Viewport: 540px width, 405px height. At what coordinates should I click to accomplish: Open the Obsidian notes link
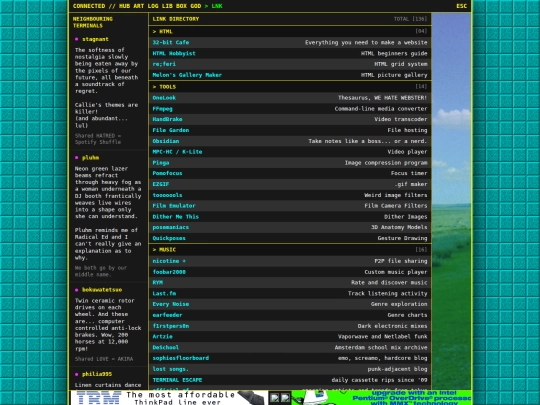[x=166, y=141]
